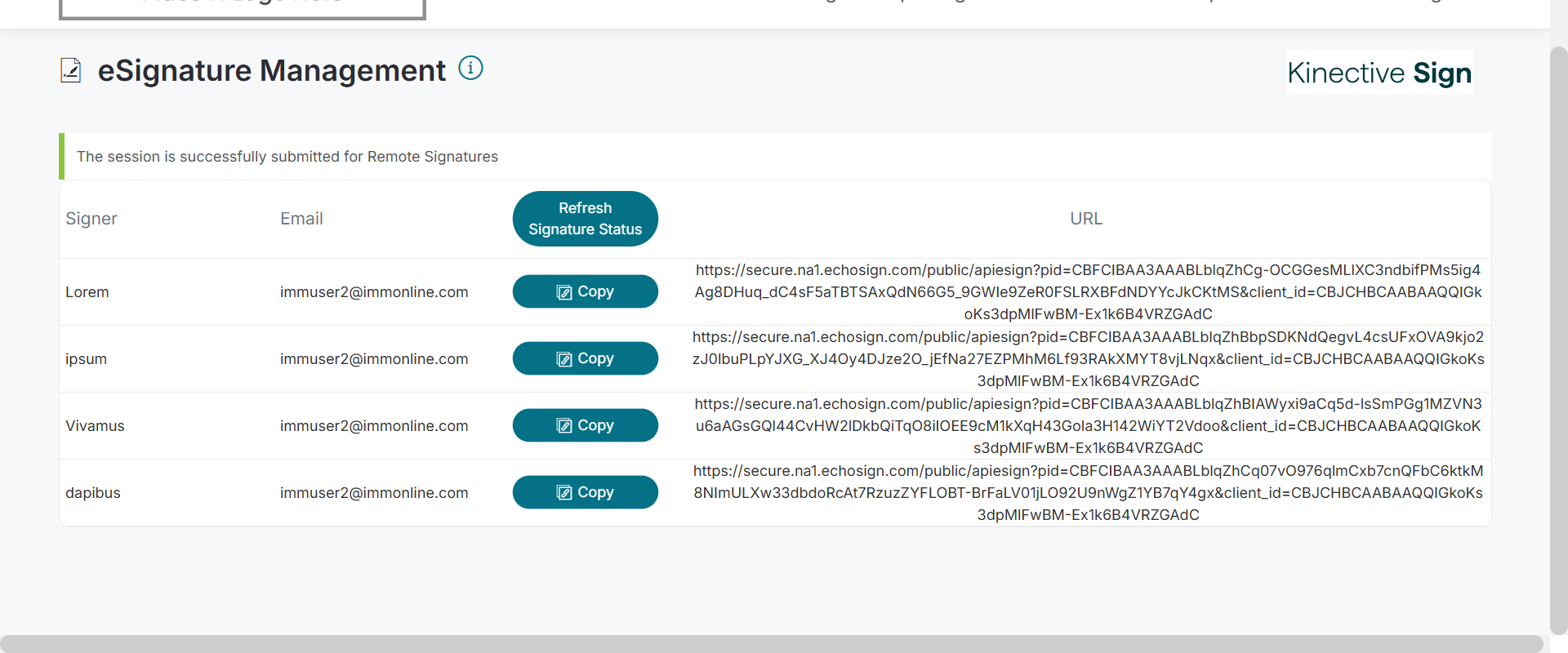Open ipsum's echosign signing URL
The height and width of the screenshot is (653, 1568).
(x=1088, y=358)
